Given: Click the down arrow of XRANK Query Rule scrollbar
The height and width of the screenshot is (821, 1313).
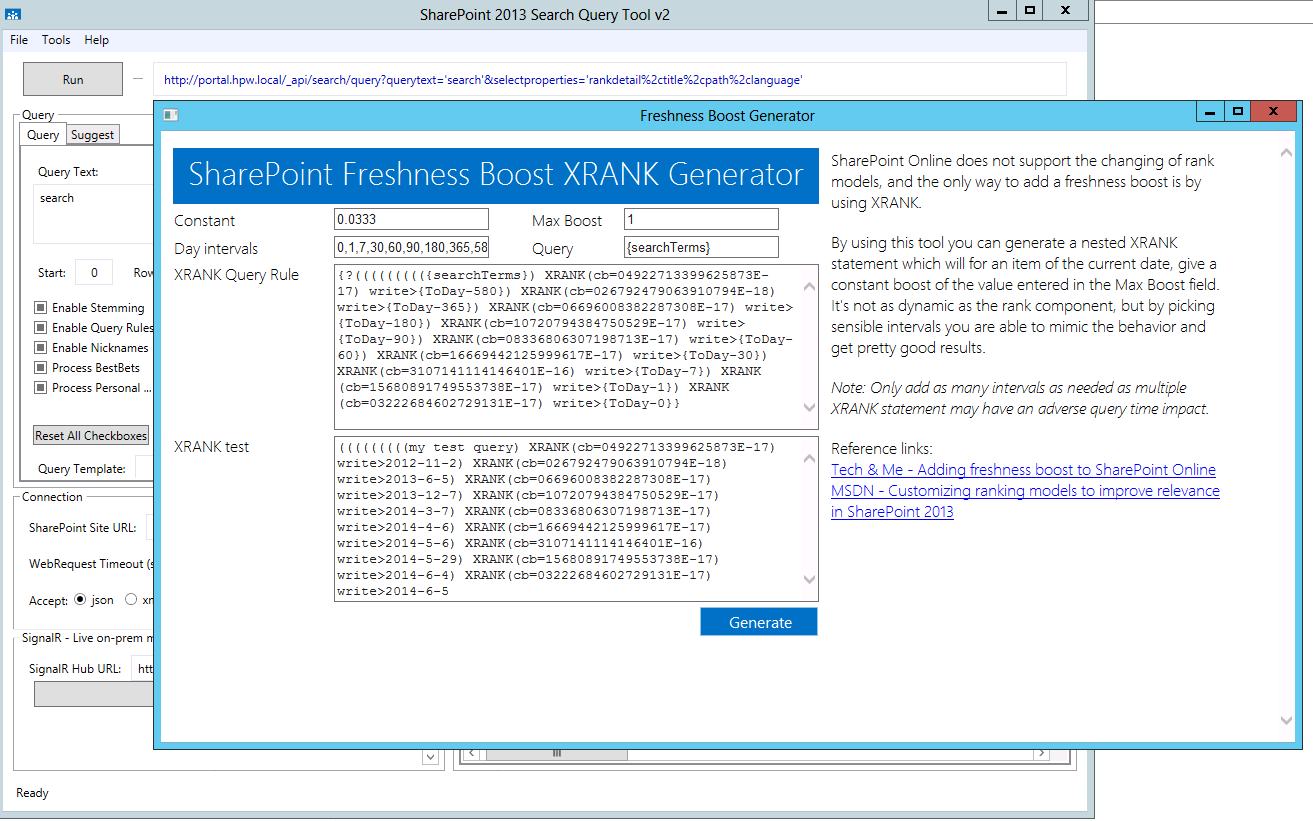Looking at the screenshot, I should [810, 408].
